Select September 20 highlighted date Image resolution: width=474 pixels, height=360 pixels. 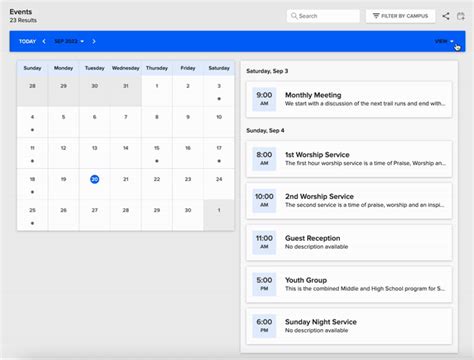(95, 179)
